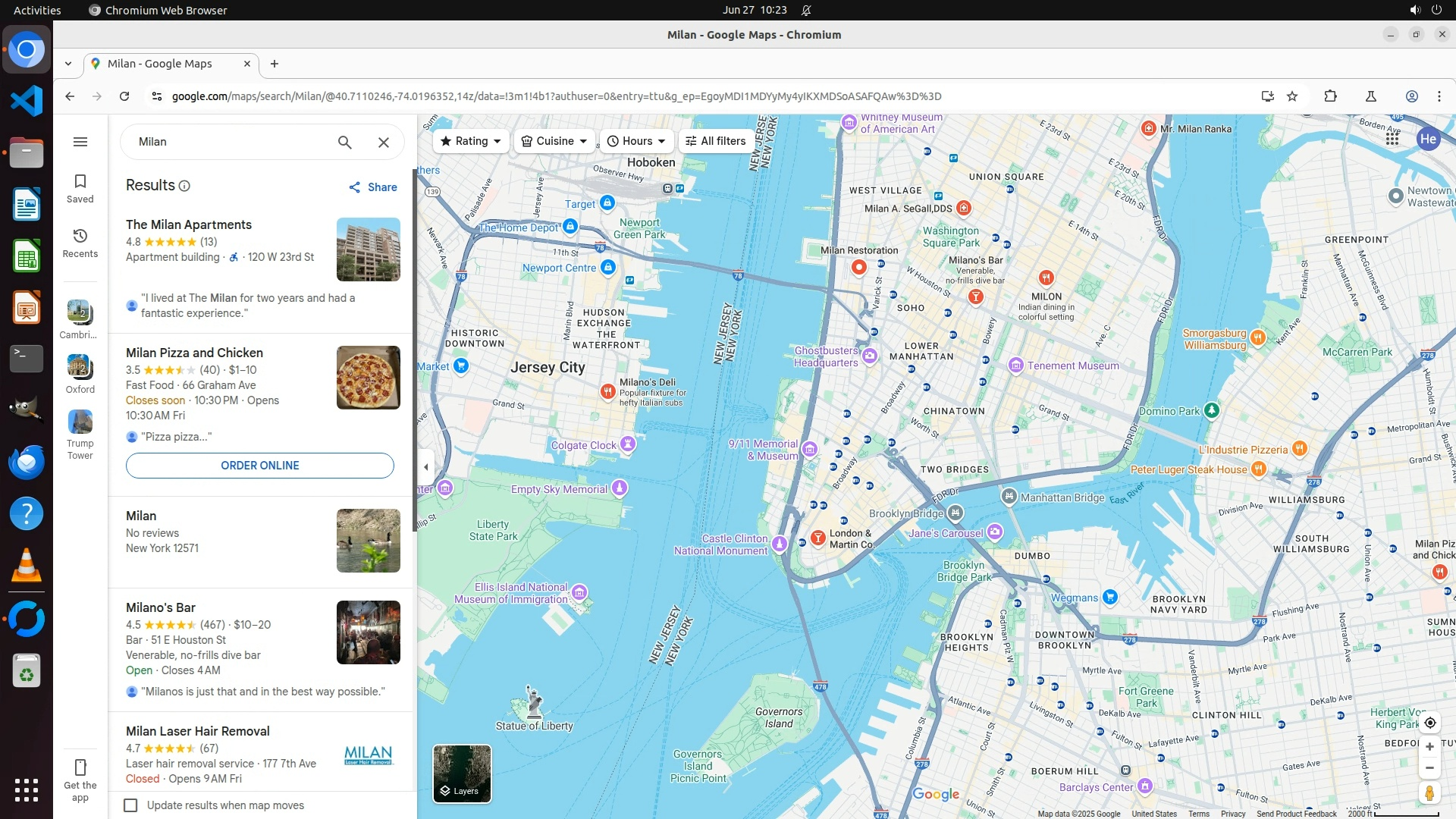This screenshot has height=819, width=1456.
Task: Expand the Hours filter dropdown
Action: pos(637,141)
